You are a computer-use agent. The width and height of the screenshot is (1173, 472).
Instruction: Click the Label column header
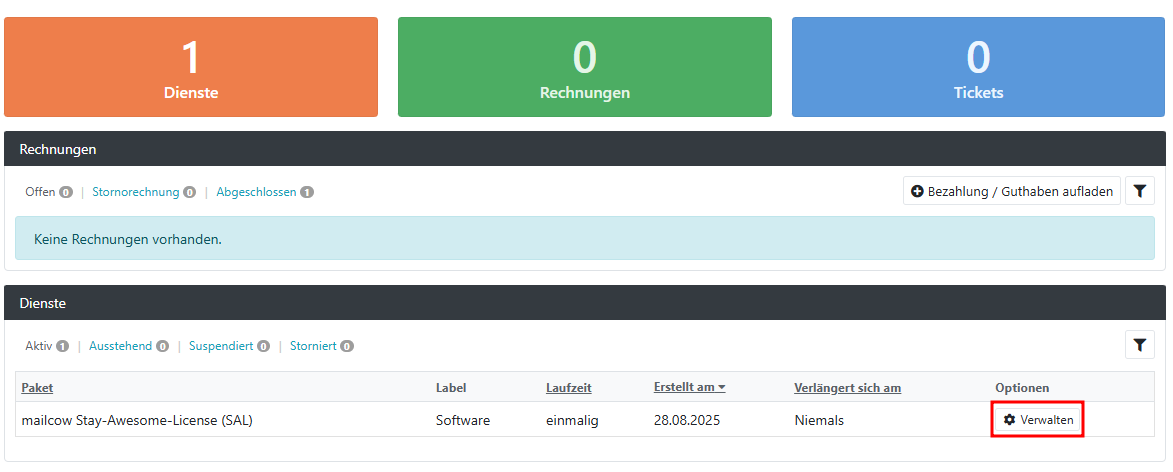pos(450,387)
